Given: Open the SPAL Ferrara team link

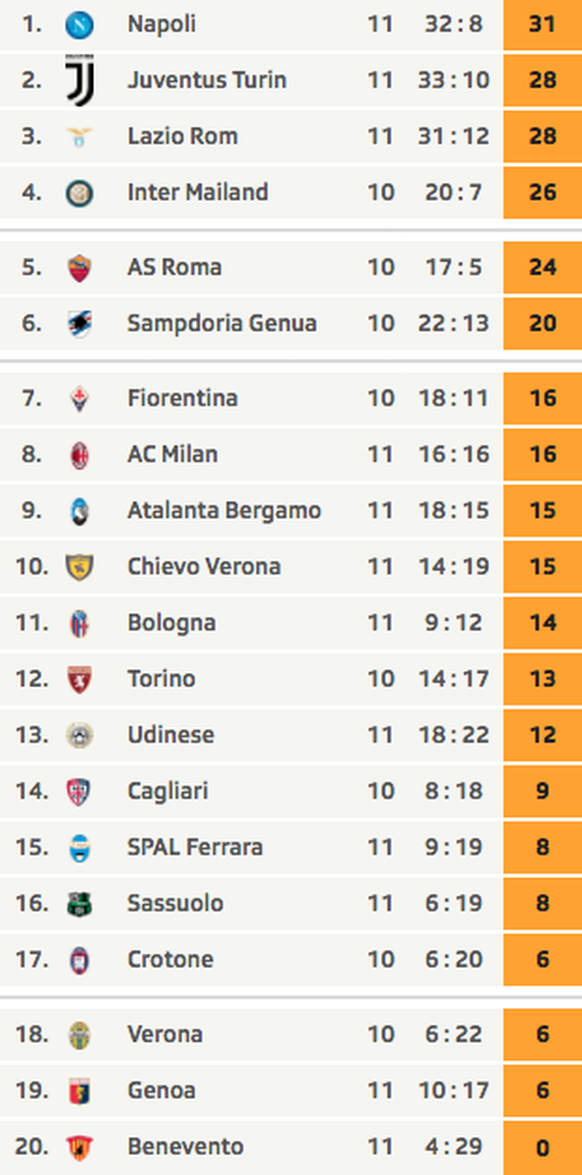Looking at the screenshot, I should 195,848.
